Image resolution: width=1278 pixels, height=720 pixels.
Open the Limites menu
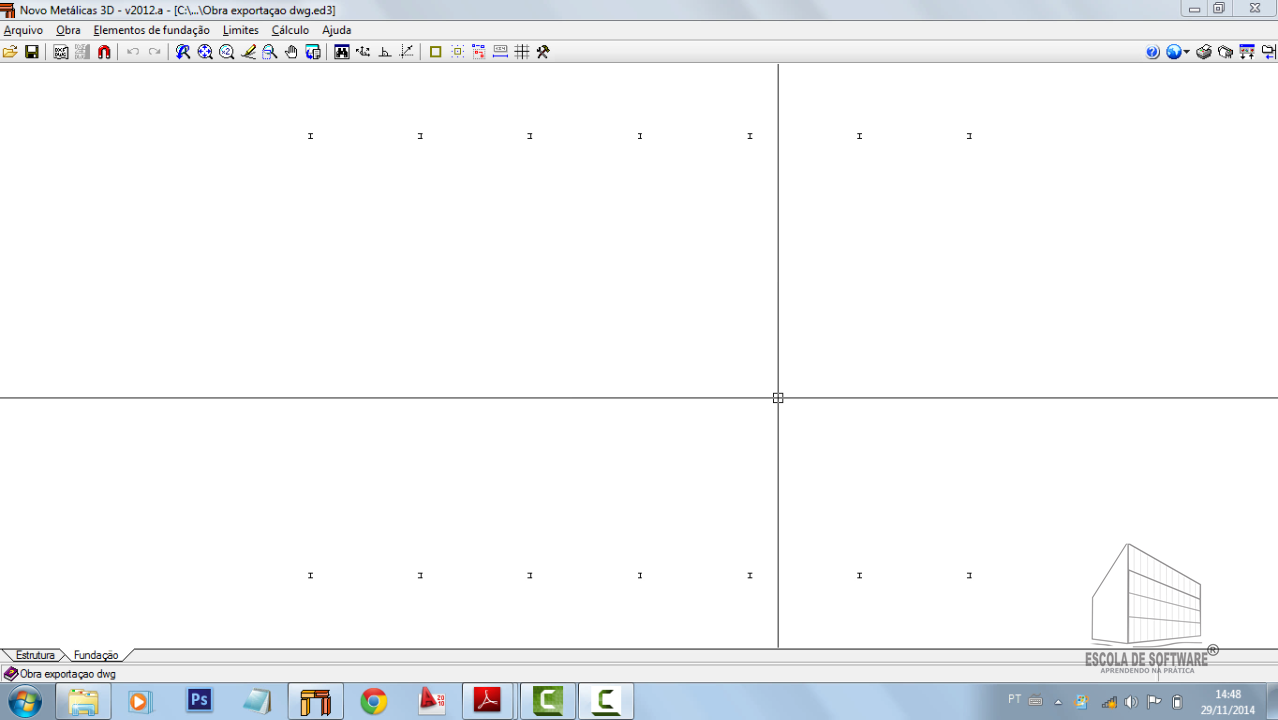[240, 30]
